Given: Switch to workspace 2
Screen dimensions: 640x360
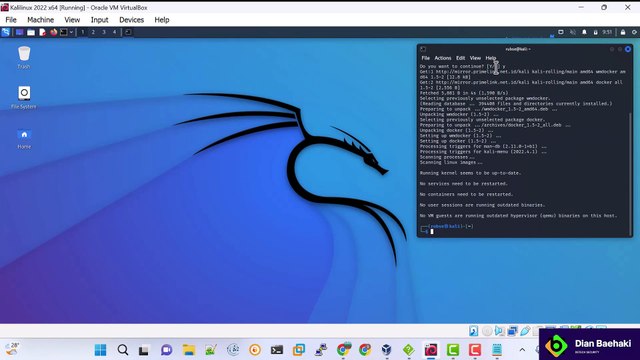Looking at the screenshot, I should pyautogui.click(x=93, y=32).
